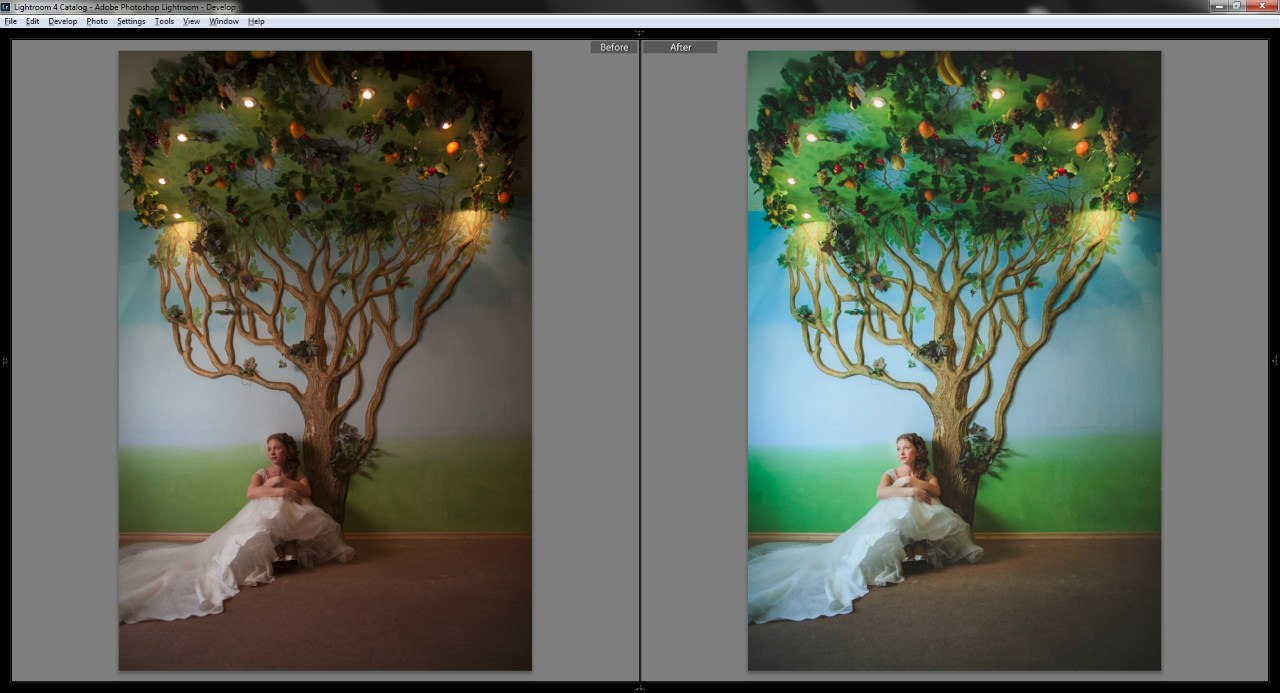This screenshot has width=1280, height=693.
Task: Open the File menu
Action: (x=10, y=21)
